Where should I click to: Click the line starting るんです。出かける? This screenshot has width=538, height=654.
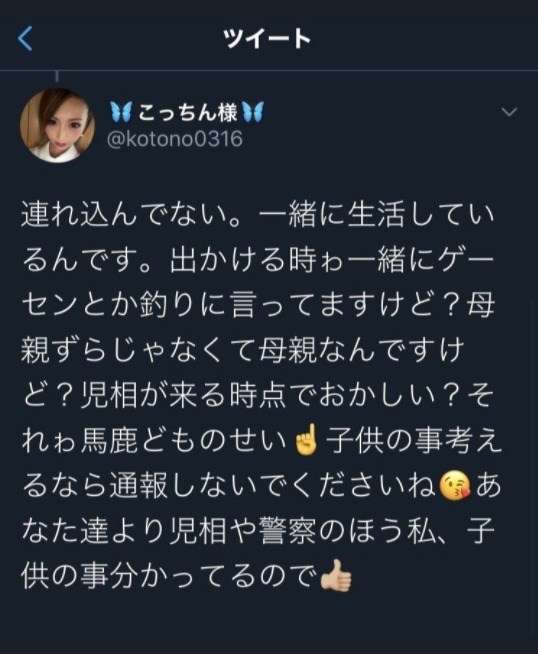pyautogui.click(x=257, y=262)
